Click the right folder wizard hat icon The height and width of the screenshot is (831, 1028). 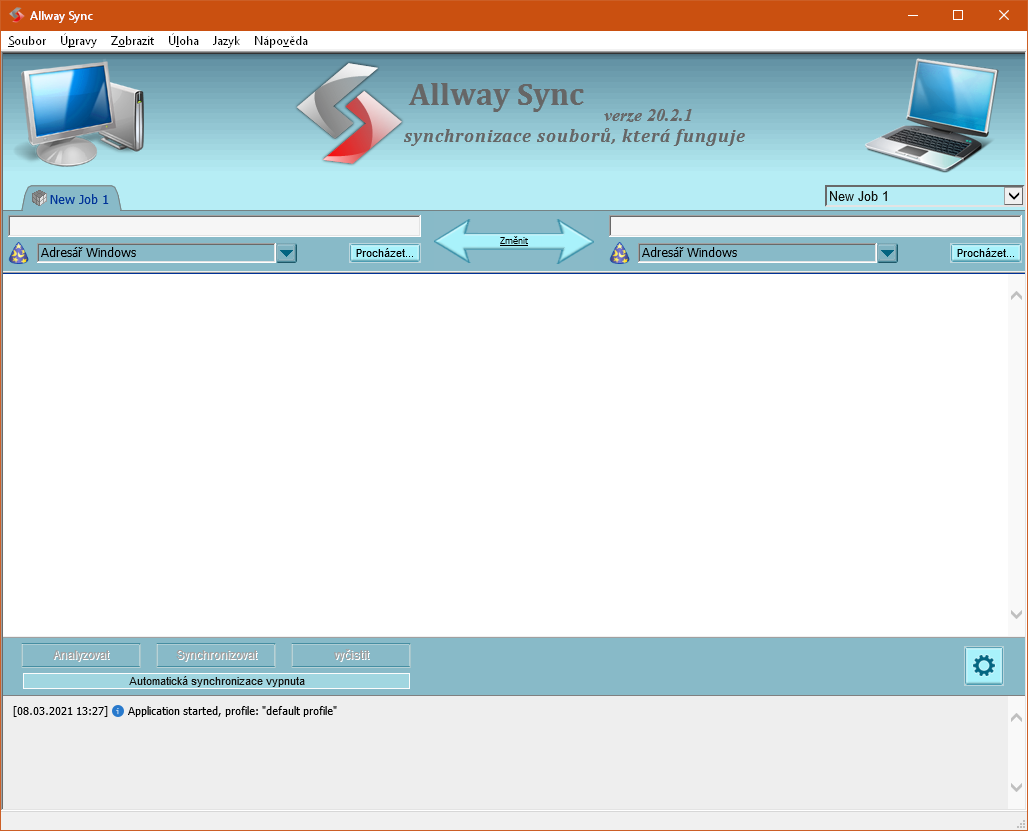[x=620, y=253]
